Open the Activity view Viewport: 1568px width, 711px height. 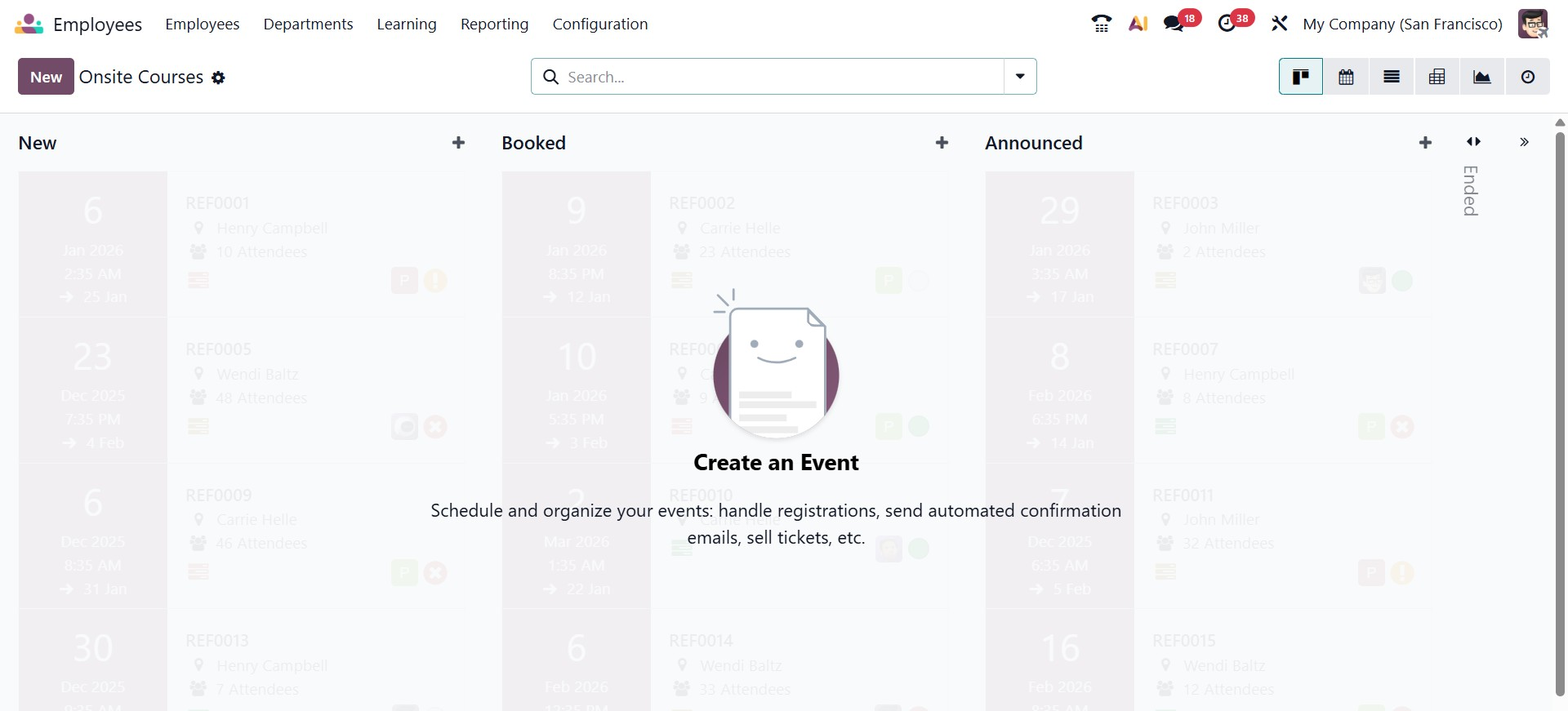pyautogui.click(x=1527, y=77)
